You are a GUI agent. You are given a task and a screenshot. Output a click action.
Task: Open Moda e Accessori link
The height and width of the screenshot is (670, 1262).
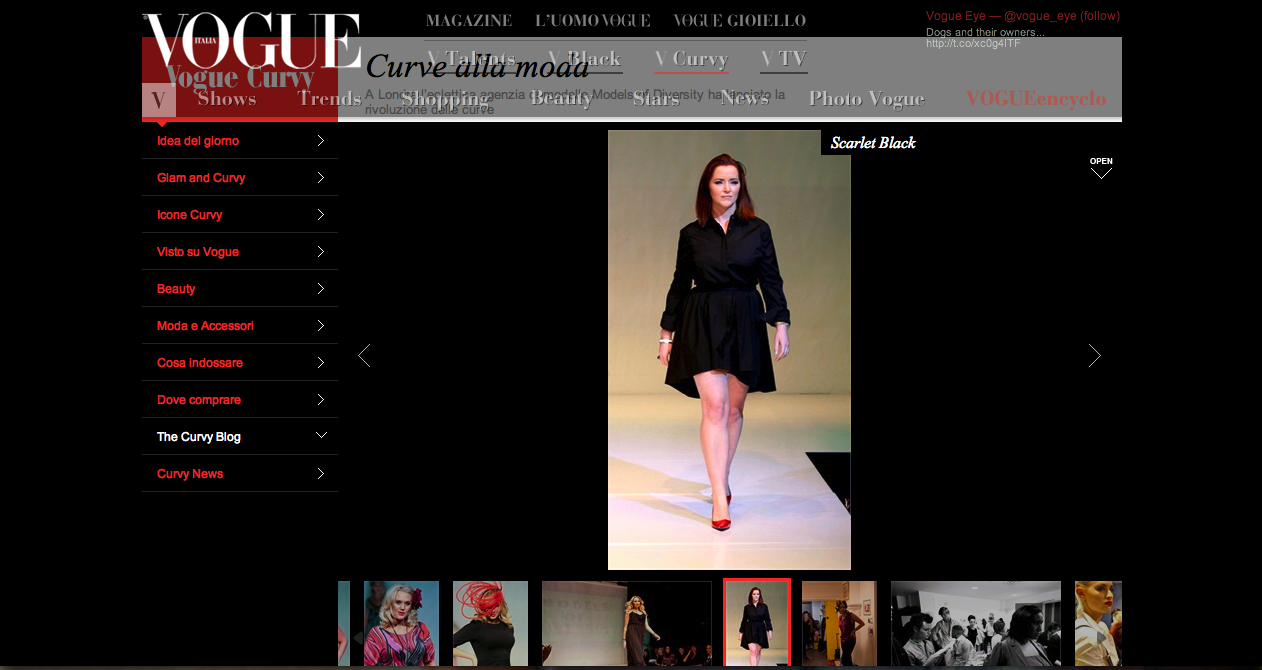[205, 326]
